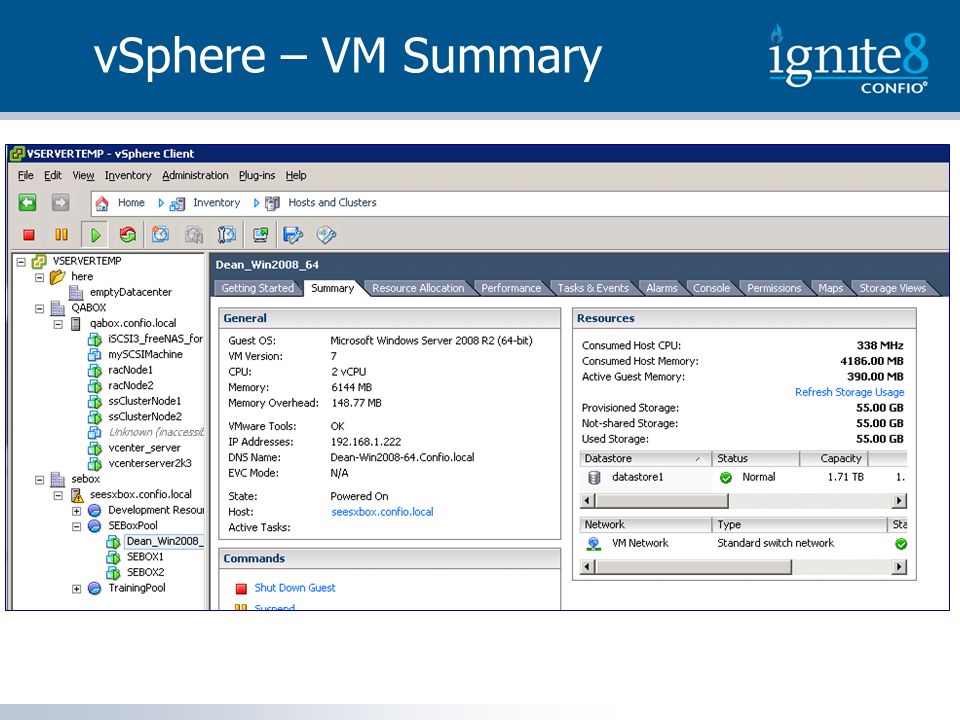This screenshot has width=960, height=720.
Task: Collapse the 'here' folder node
Action: coord(40,277)
